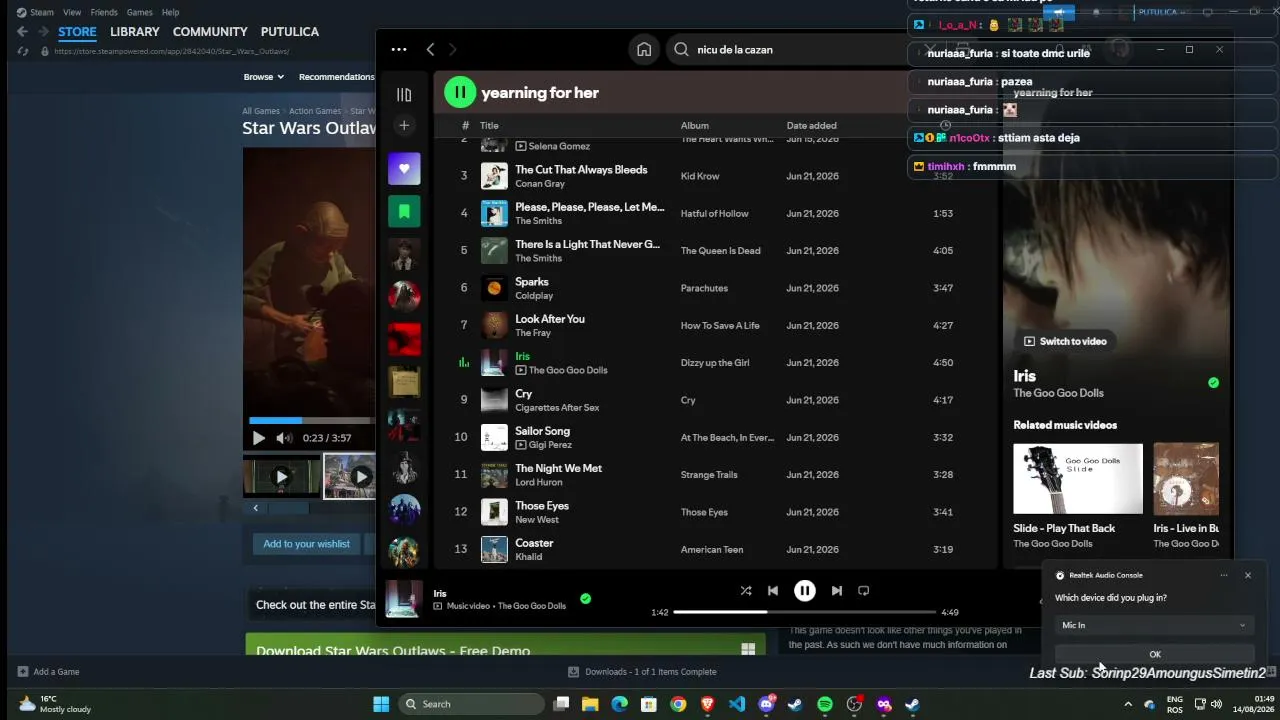The width and height of the screenshot is (1280, 720).
Task: Open the Games menu in Steam
Action: 140,12
